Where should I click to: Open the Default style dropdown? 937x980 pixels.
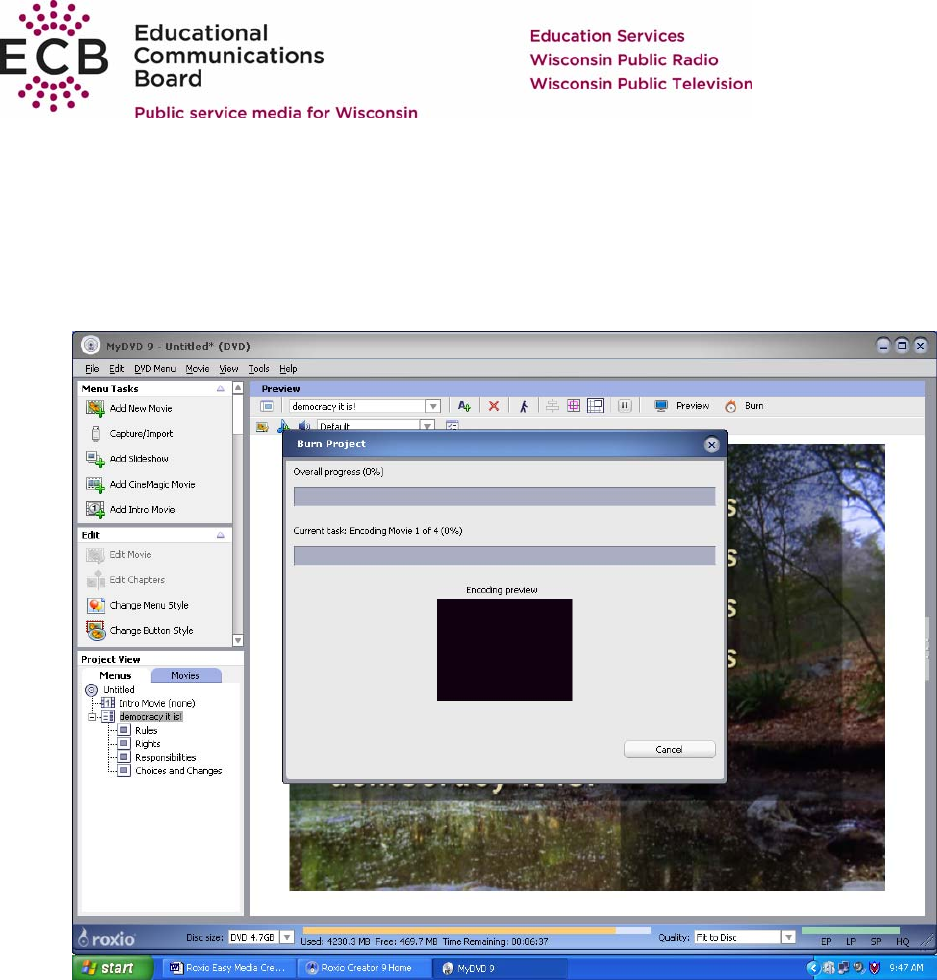tap(427, 426)
